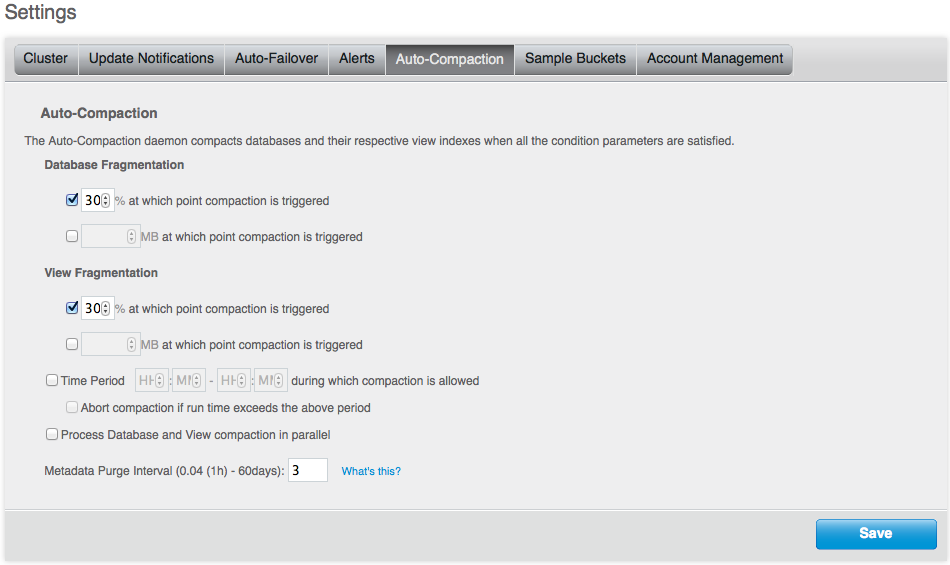Screen dimensions: 950x565
Task: Click View Fragmentation percentage stepper arrows
Action: click(106, 308)
